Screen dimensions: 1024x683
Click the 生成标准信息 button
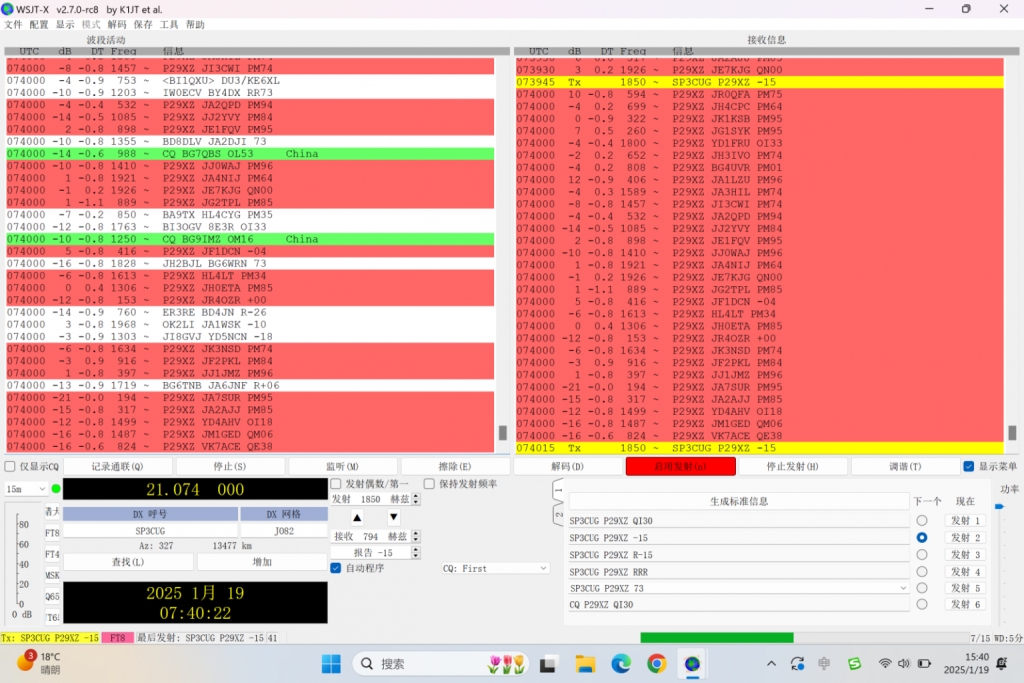pos(739,501)
